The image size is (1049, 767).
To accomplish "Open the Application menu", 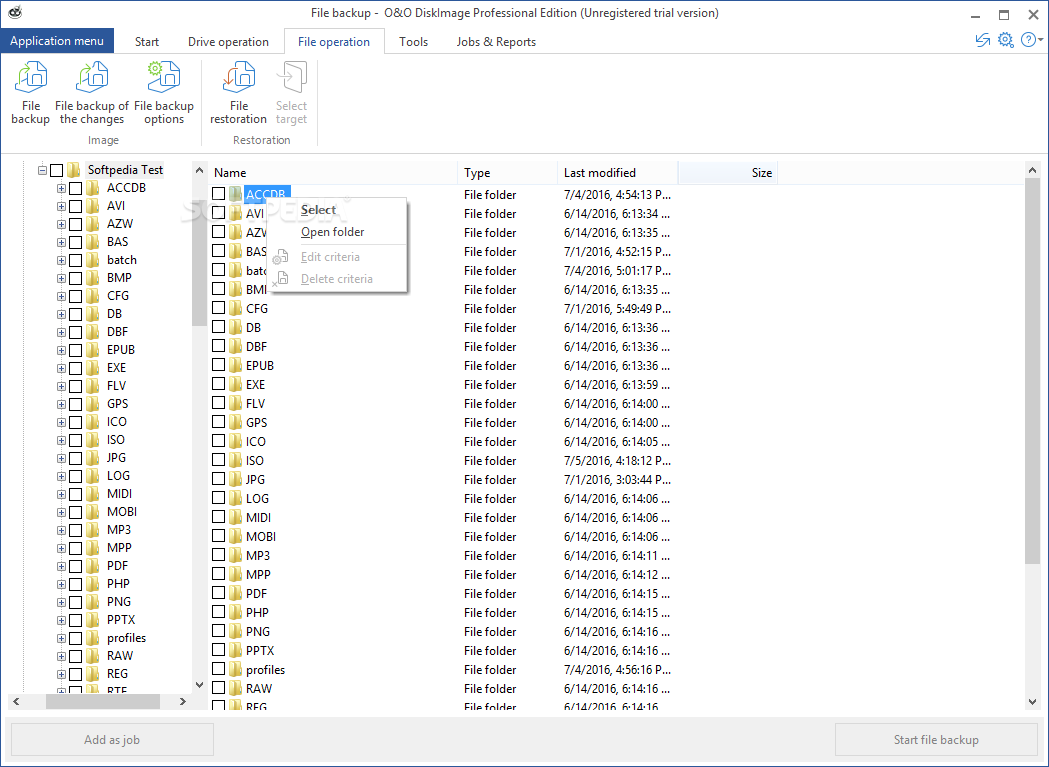I will tap(57, 41).
